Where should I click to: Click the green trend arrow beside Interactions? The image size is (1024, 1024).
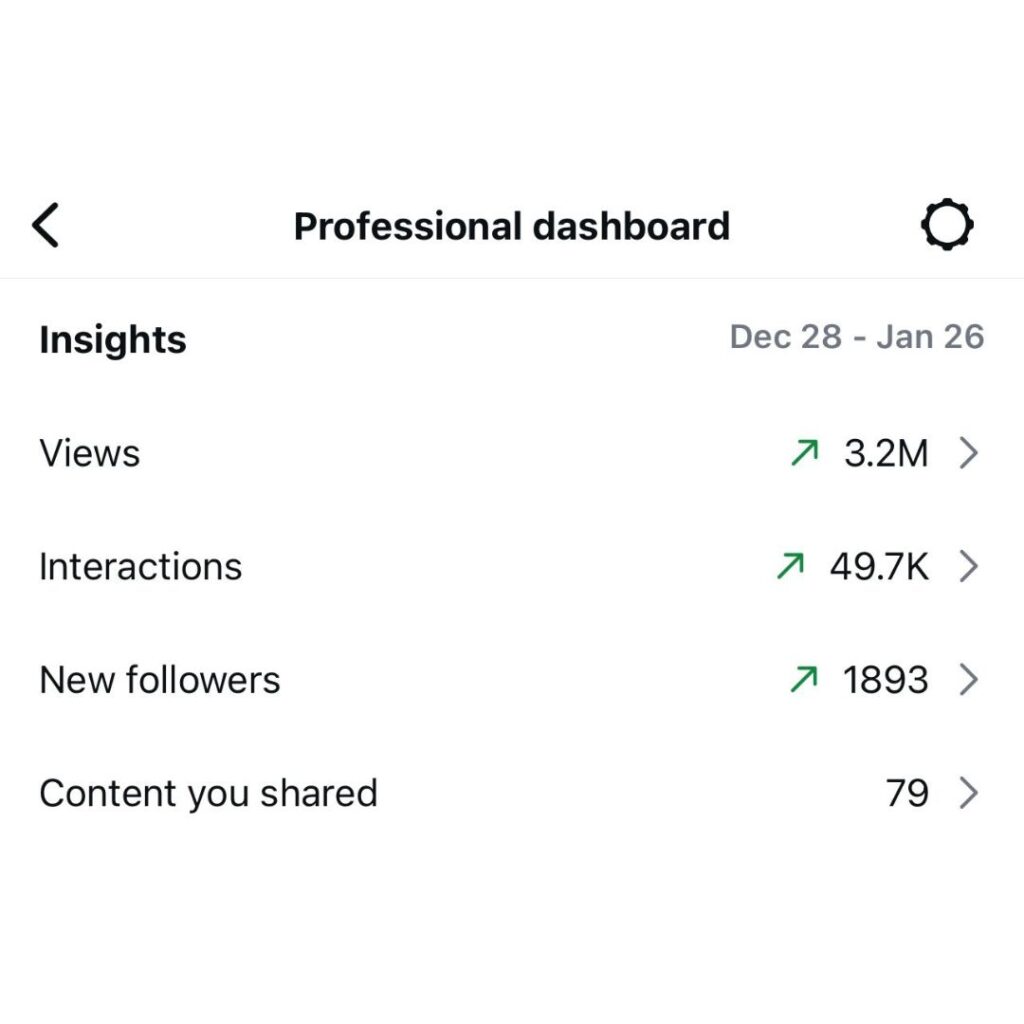[789, 567]
